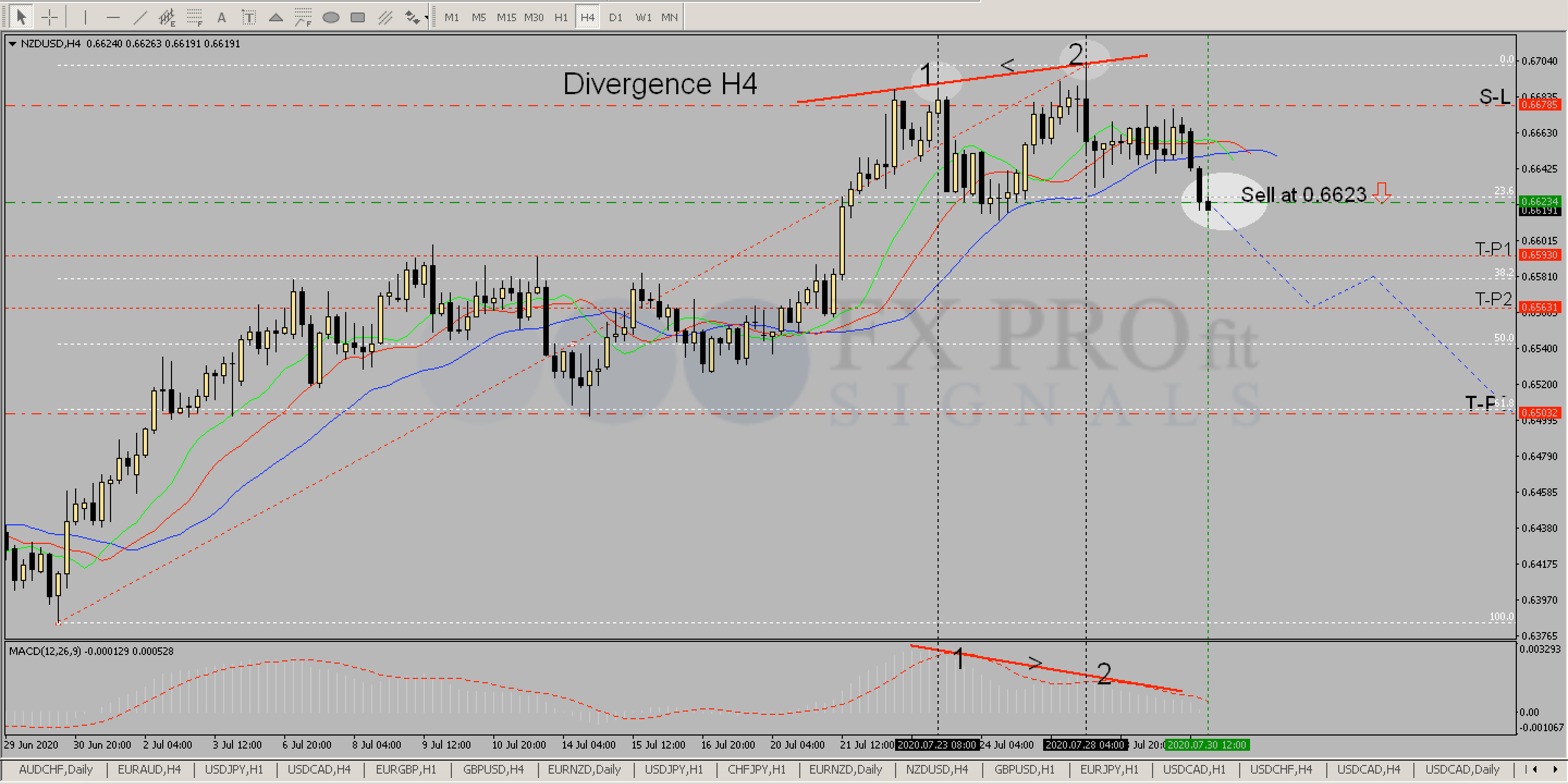The height and width of the screenshot is (784, 1568).
Task: Select the Crosshair tool
Action: tap(48, 17)
